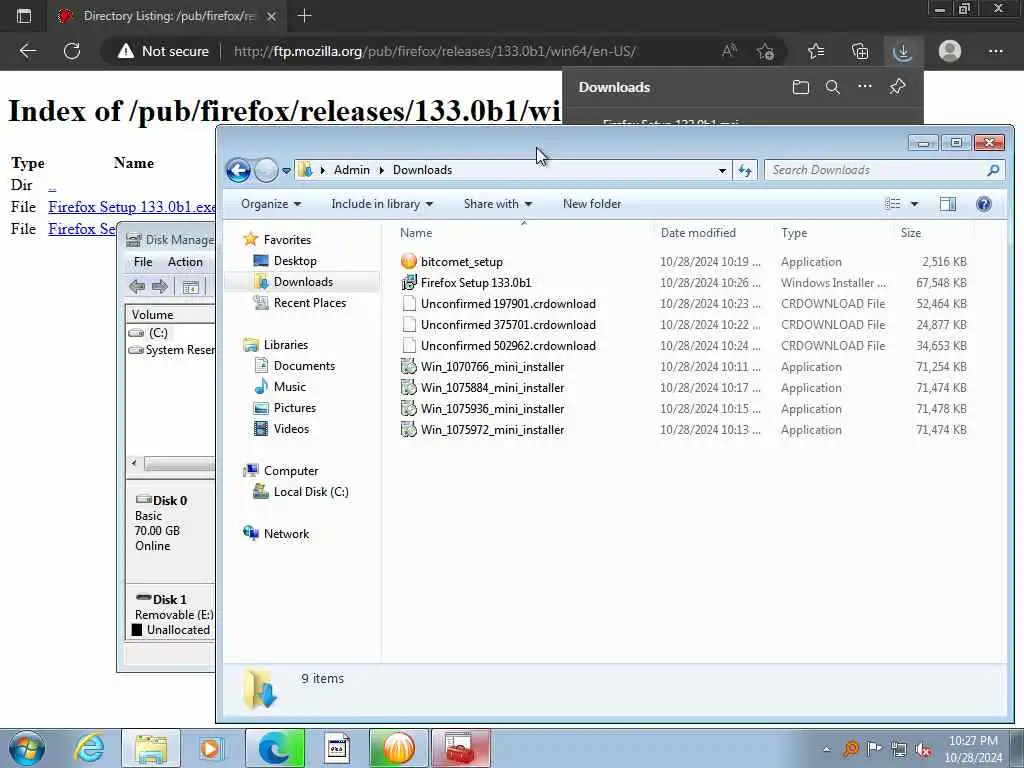Open BitComet taskbar icon
1024x768 pixels.
click(x=399, y=749)
